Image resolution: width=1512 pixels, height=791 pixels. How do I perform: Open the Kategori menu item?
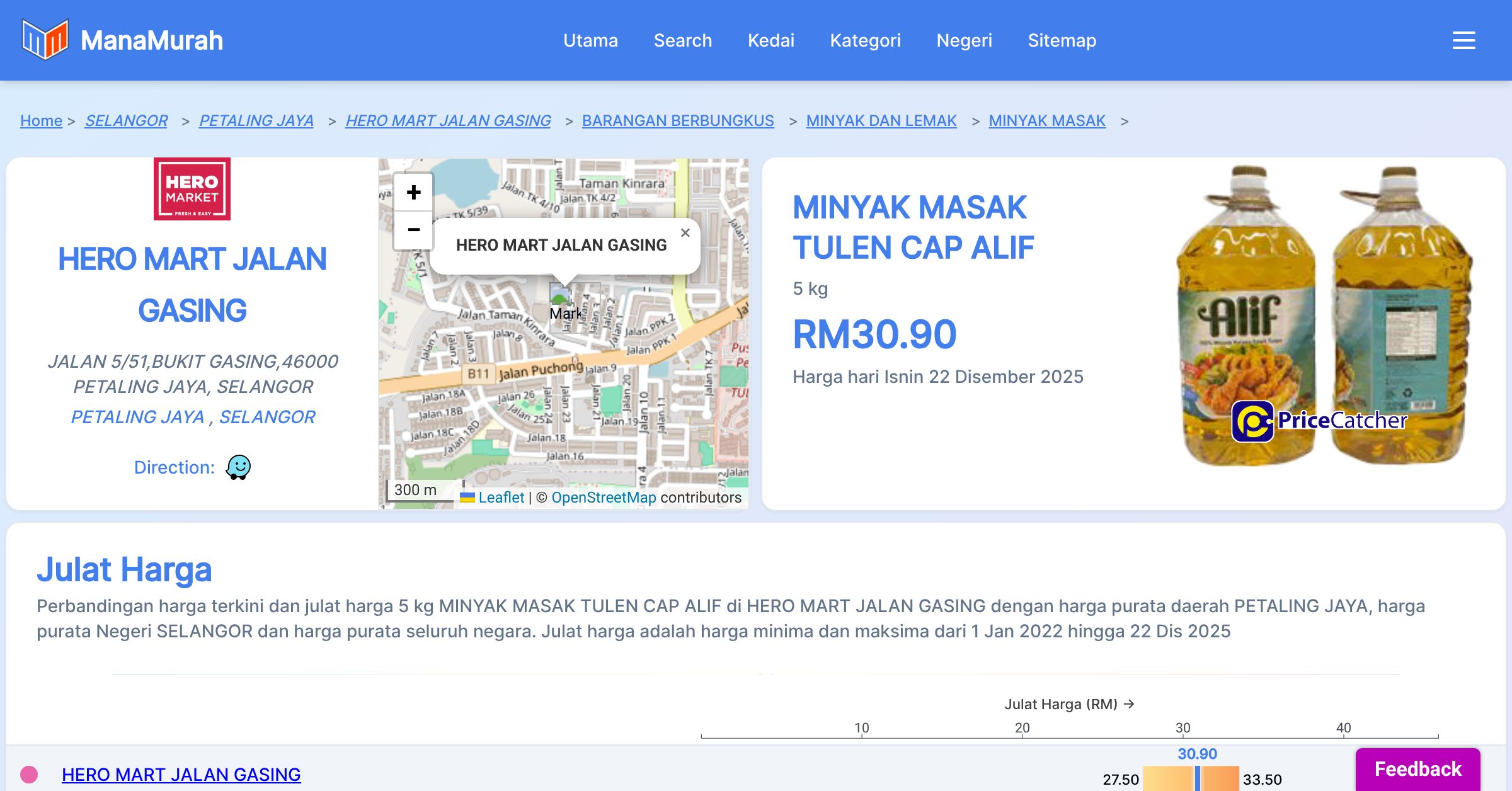coord(865,40)
